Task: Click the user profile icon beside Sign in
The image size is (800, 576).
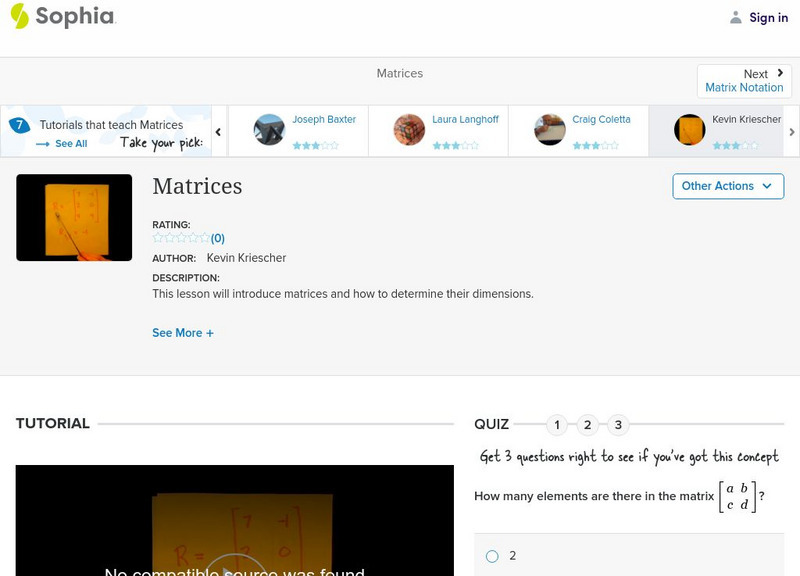Action: [x=735, y=18]
